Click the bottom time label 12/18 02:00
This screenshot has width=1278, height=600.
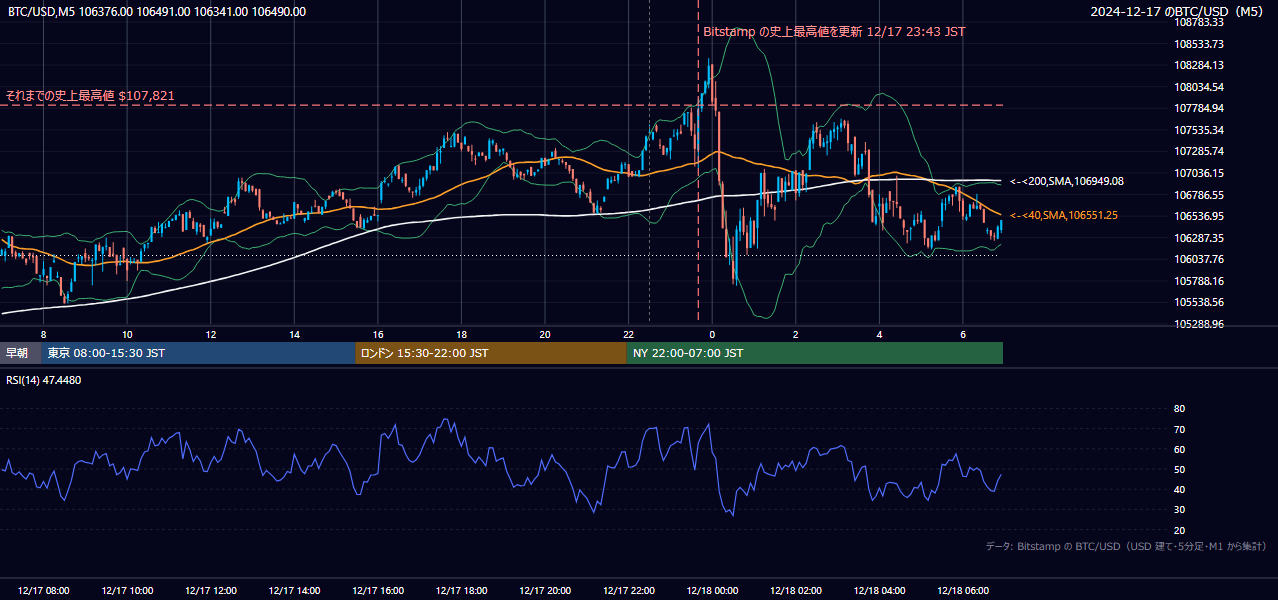[x=795, y=591]
